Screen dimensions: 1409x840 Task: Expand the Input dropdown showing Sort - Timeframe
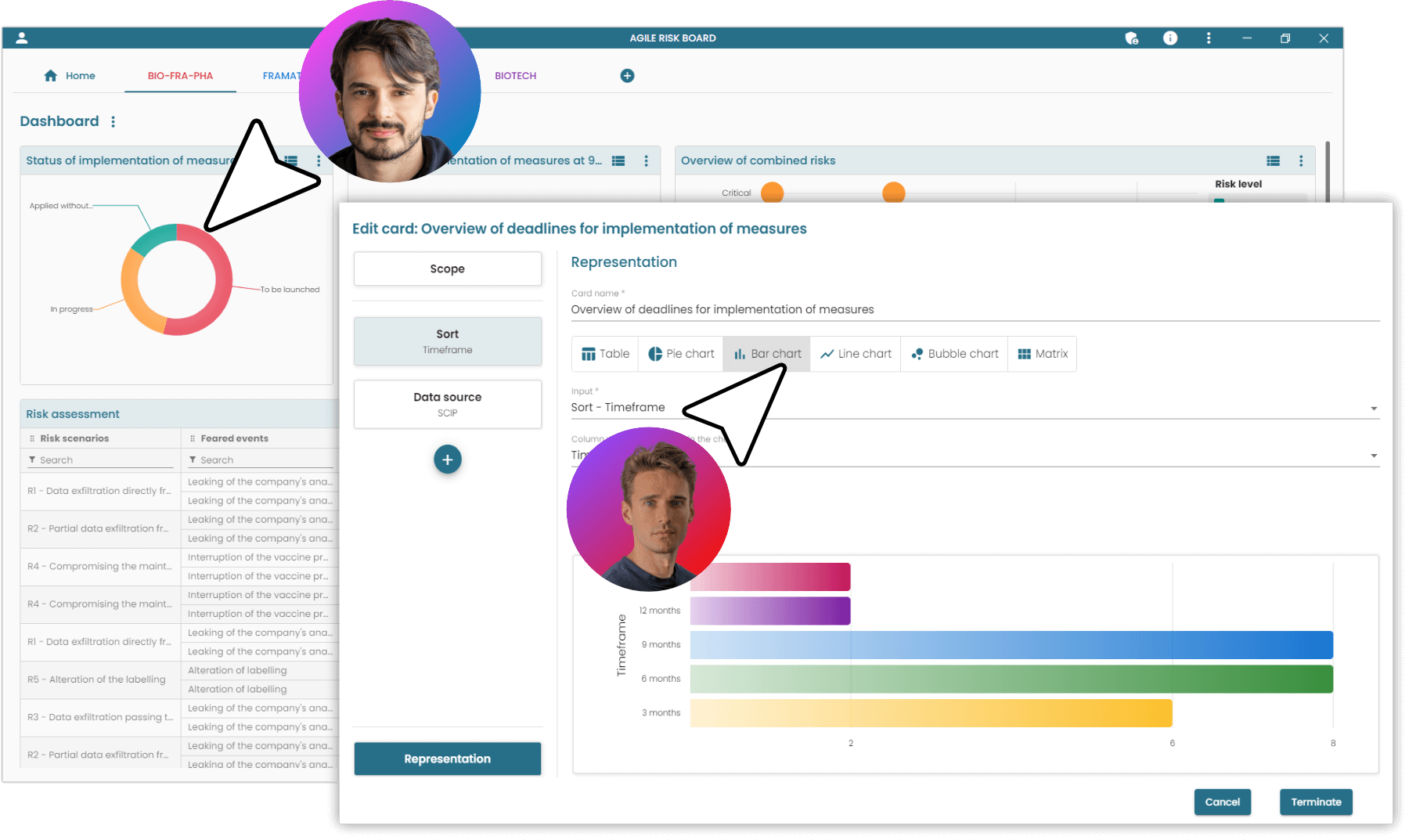click(x=1374, y=407)
